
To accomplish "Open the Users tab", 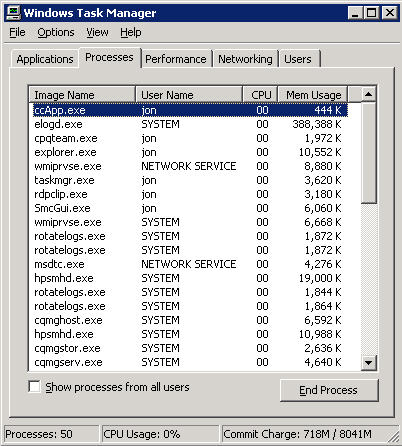I will coord(298,59).
